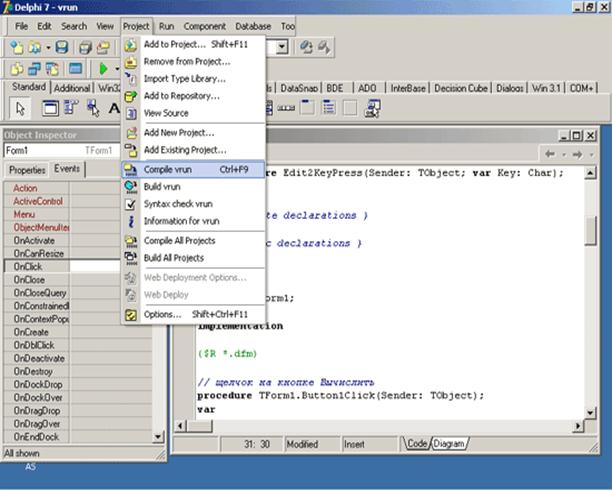Click the code editor scroll right arrow
The width and height of the screenshot is (612, 491).
click(578, 425)
